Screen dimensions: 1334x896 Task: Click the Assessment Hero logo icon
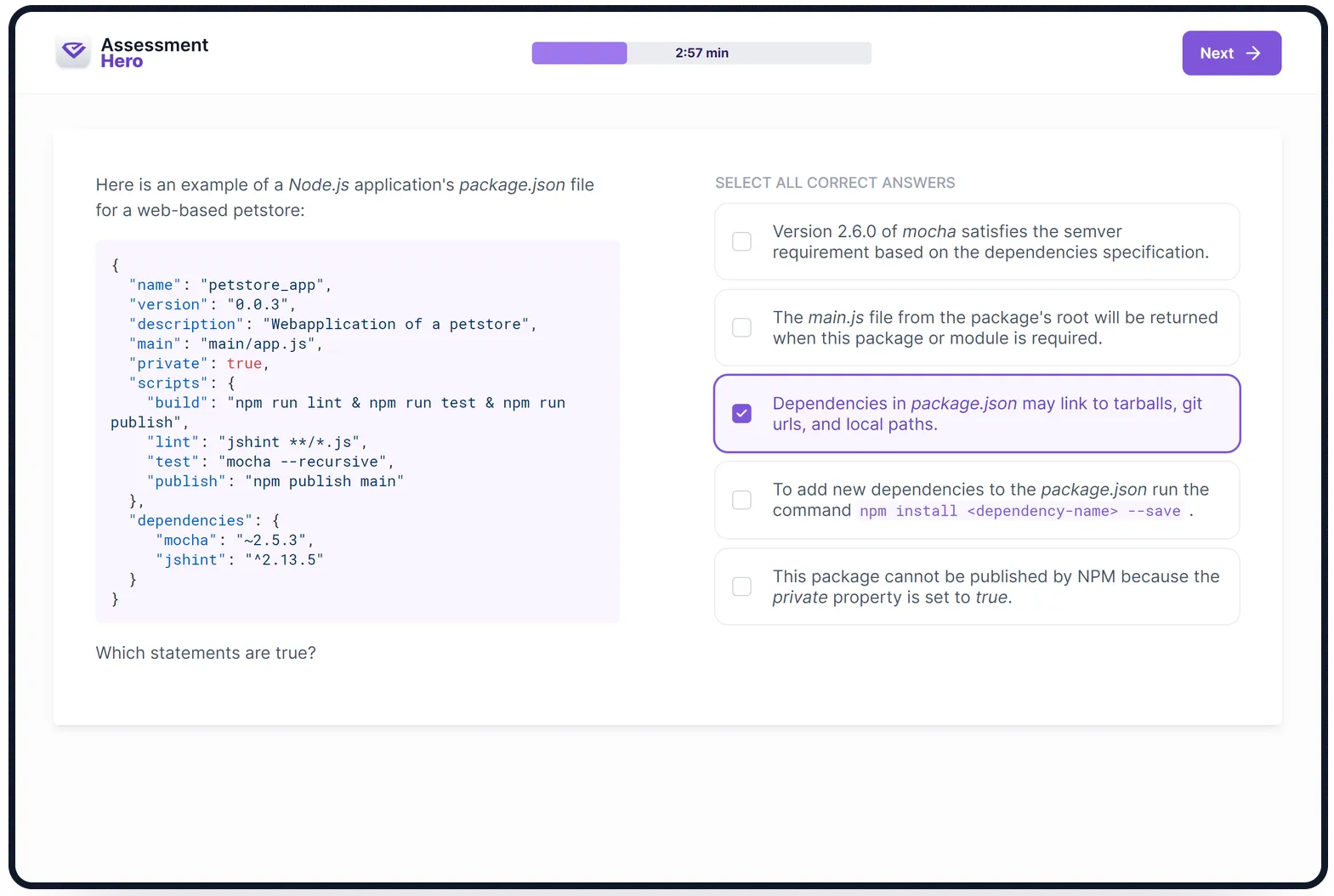click(x=74, y=52)
